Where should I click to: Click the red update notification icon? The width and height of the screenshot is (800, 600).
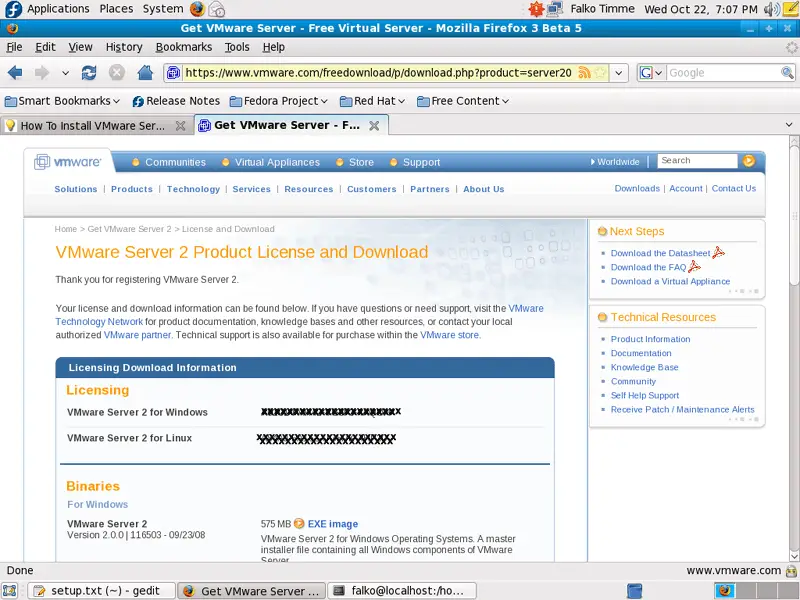536,9
